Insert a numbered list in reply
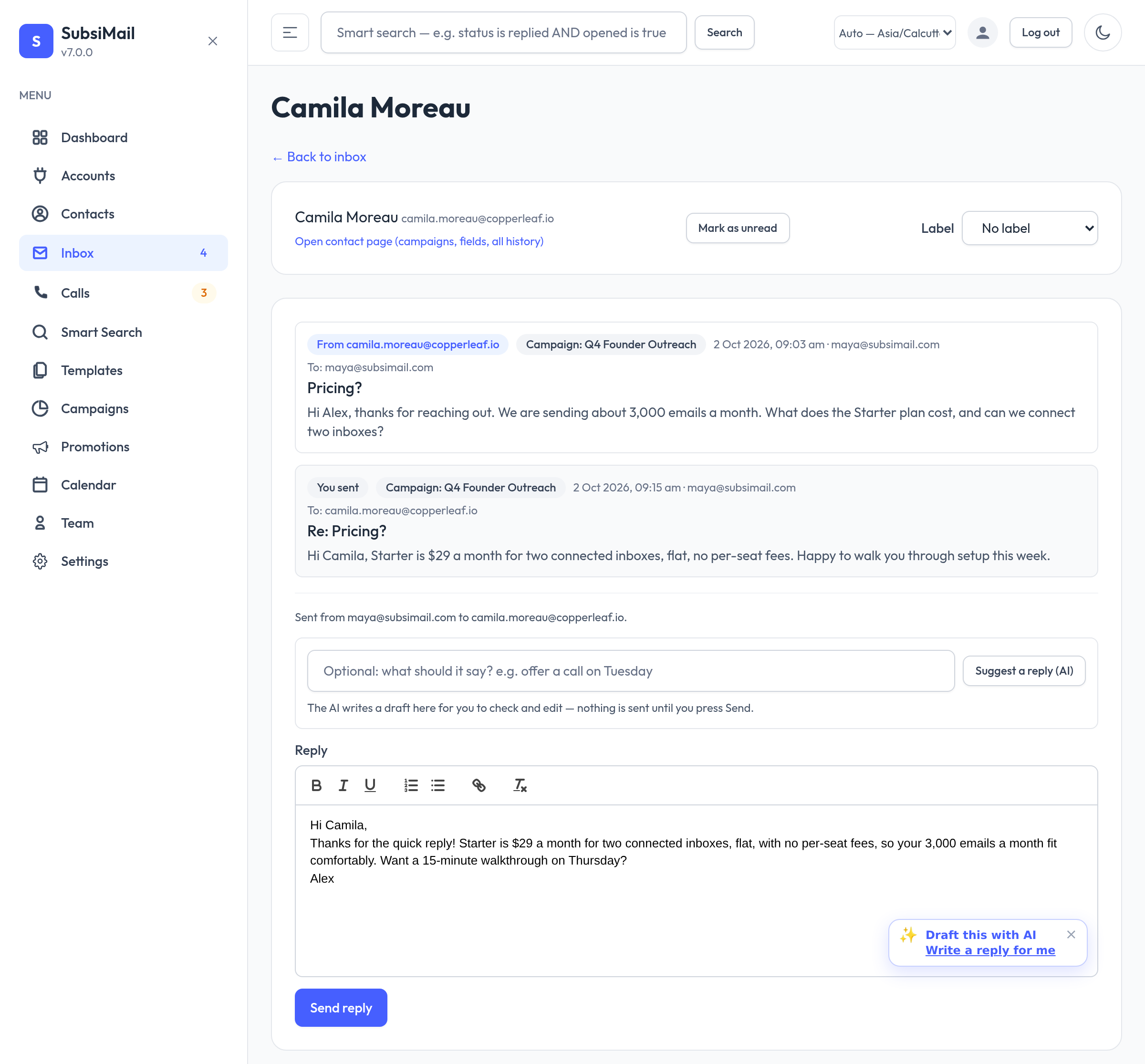This screenshot has width=1145, height=1064. tap(411, 785)
